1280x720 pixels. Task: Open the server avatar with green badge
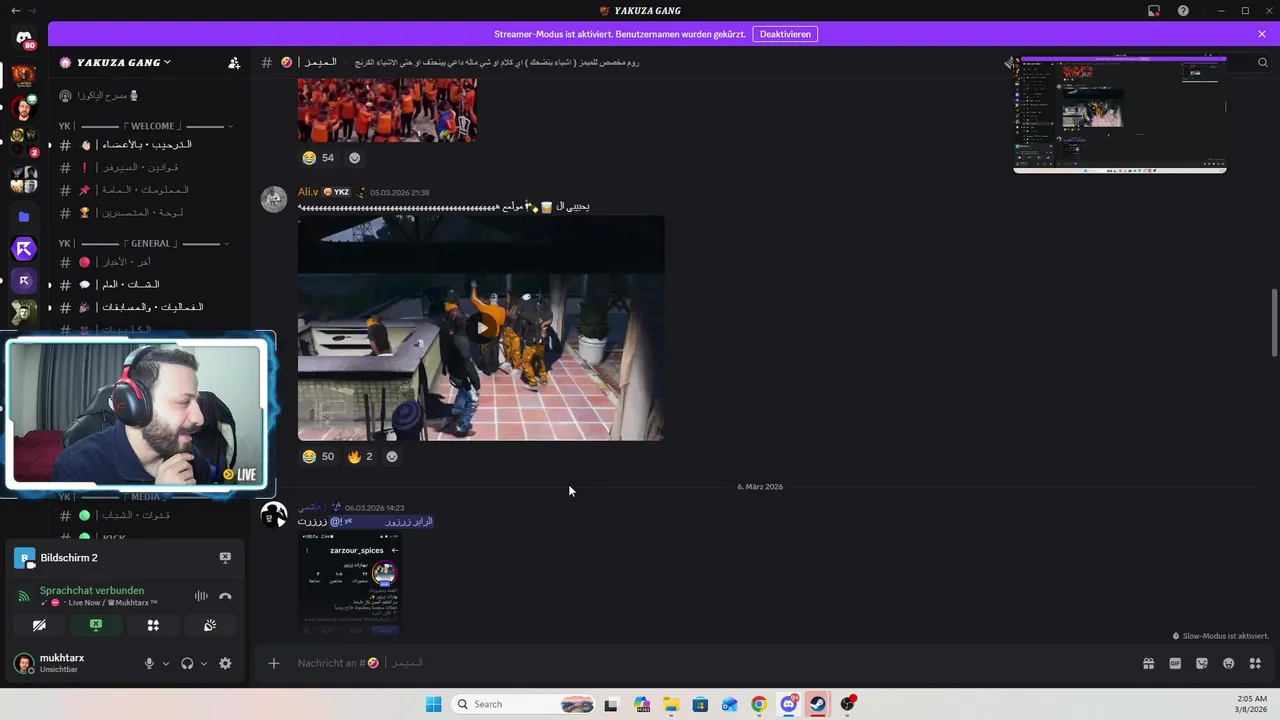pyautogui.click(x=24, y=108)
